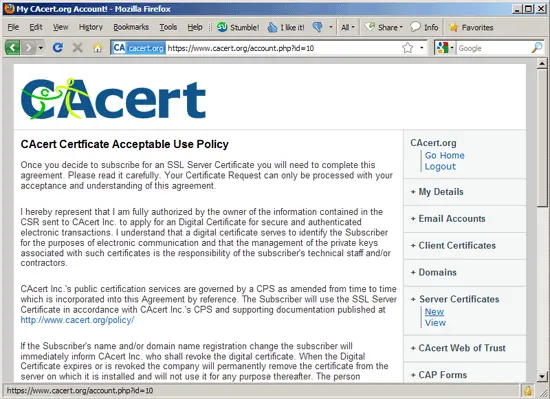Open the Edit menu
This screenshot has width=550, height=399.
tap(35, 27)
